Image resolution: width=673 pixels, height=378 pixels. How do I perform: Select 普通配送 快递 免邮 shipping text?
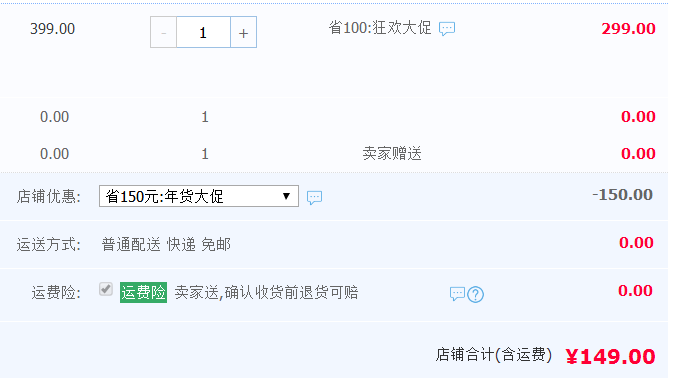click(166, 245)
